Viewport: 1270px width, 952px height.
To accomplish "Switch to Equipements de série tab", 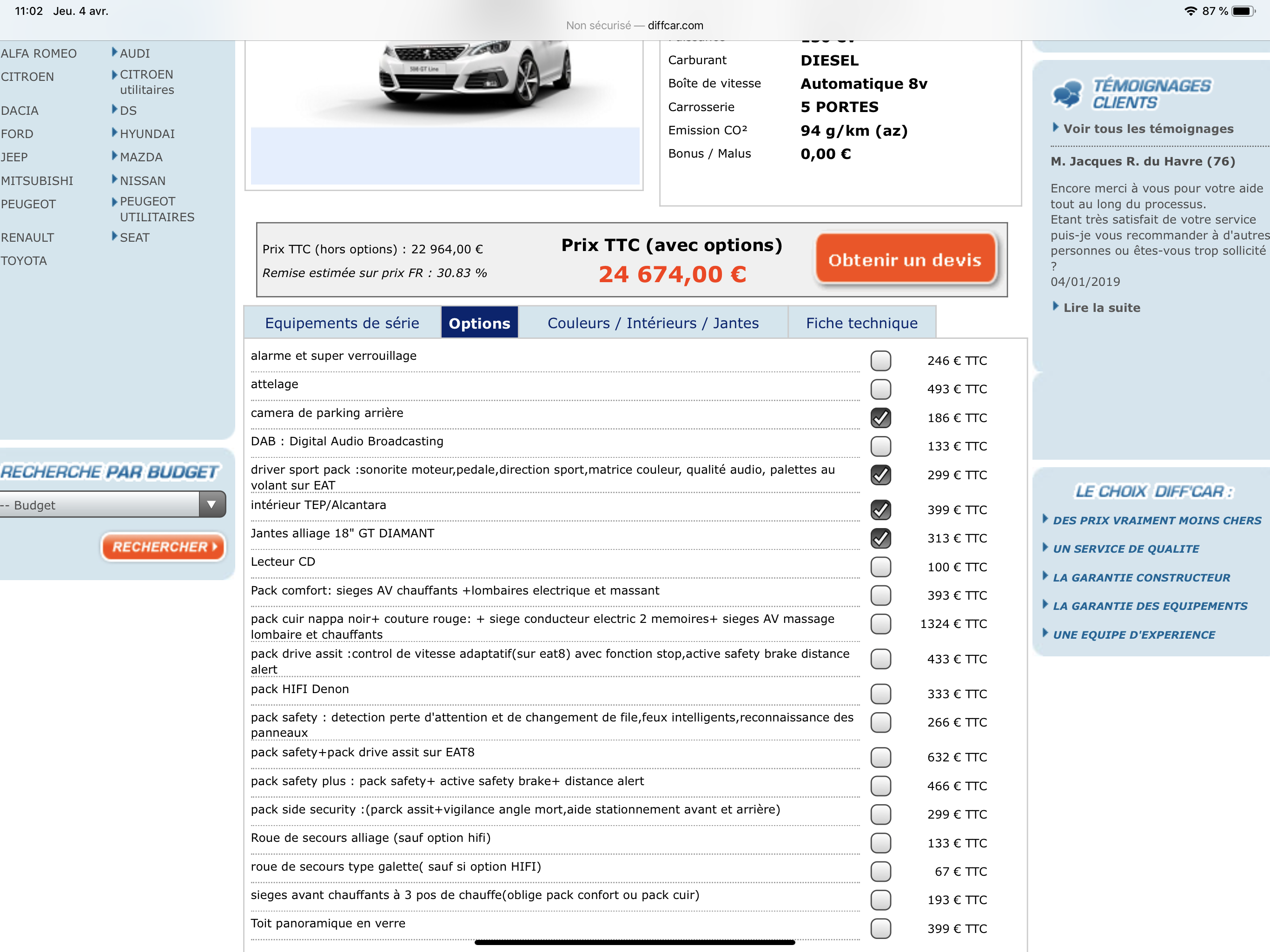I will [x=342, y=323].
